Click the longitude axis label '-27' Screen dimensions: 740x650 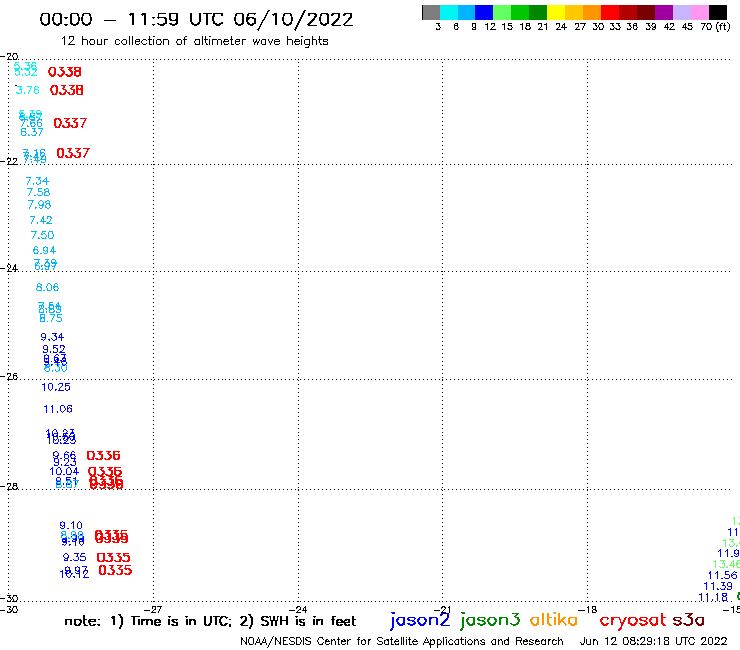pyautogui.click(x=153, y=609)
